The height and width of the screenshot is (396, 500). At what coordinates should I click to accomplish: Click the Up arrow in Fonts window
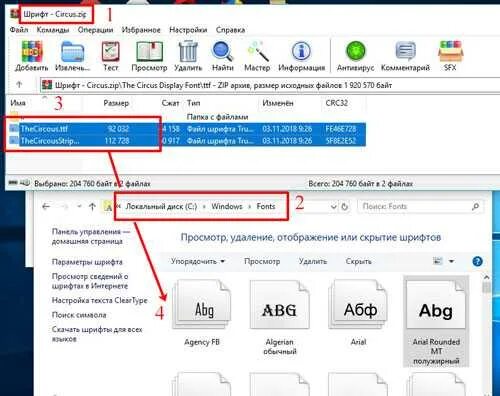click(92, 207)
